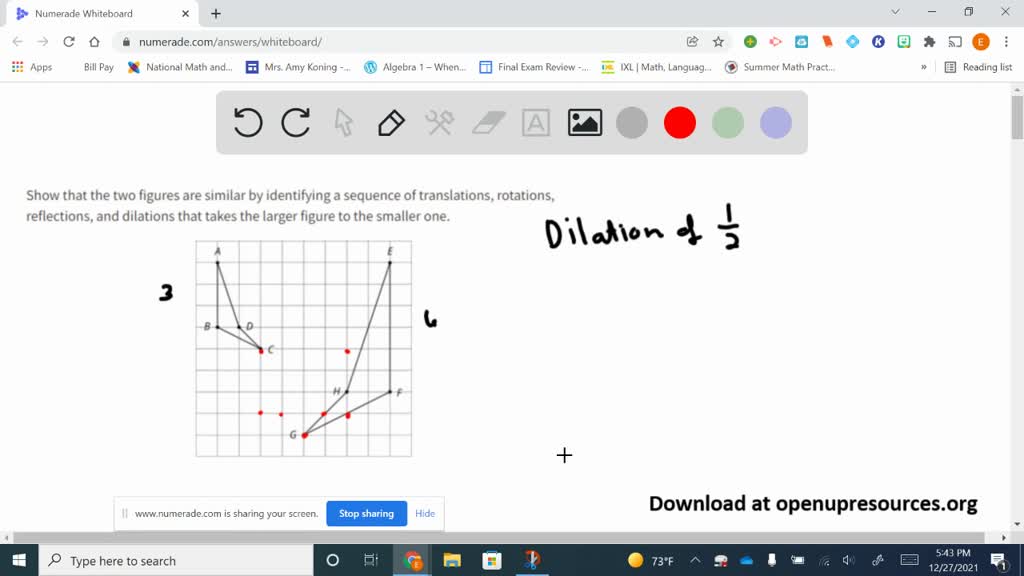Open the shapes/tools icon on the whiteboard
1024x576 pixels.
[440, 122]
